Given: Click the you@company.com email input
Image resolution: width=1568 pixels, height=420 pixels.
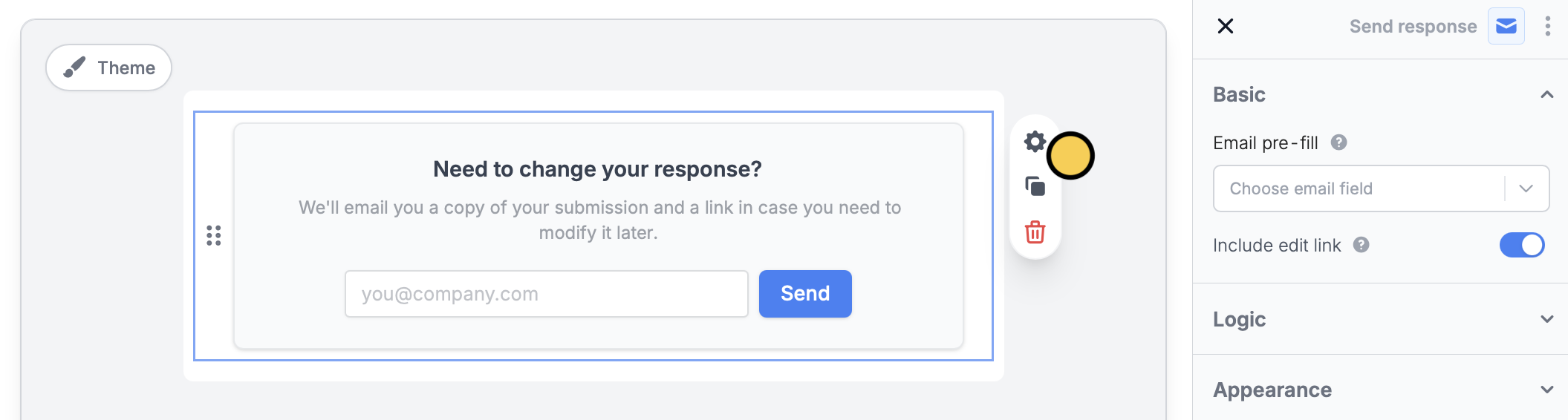Looking at the screenshot, I should pos(546,294).
